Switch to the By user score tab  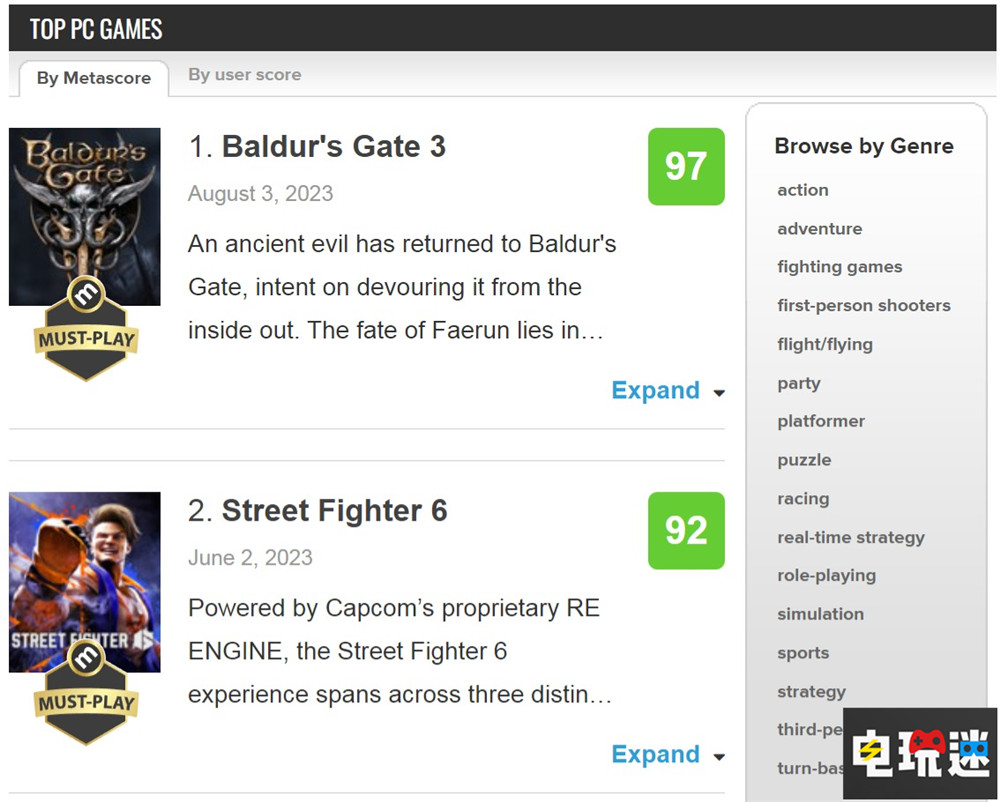245,75
